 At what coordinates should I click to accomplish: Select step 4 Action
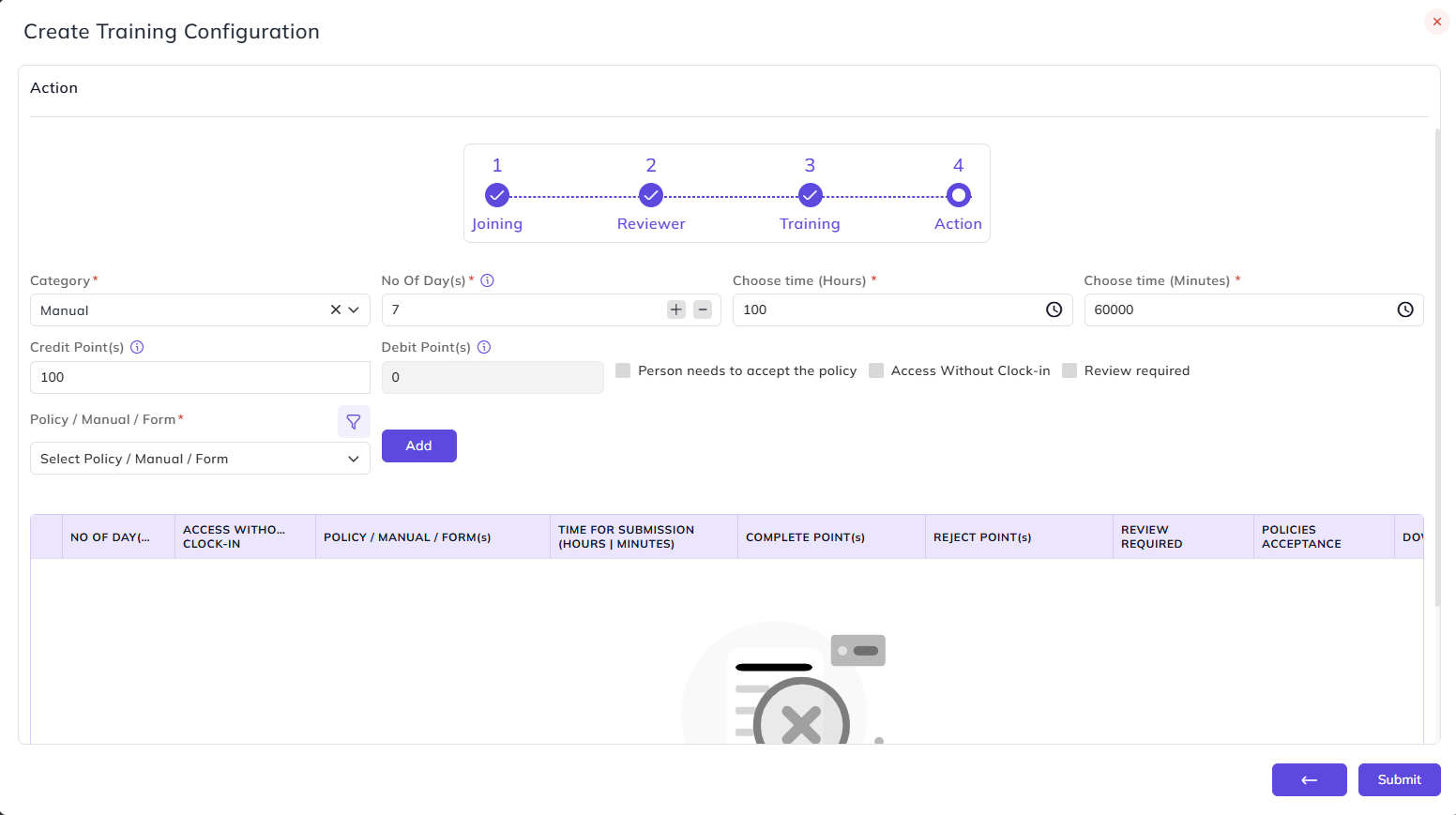coord(958,195)
